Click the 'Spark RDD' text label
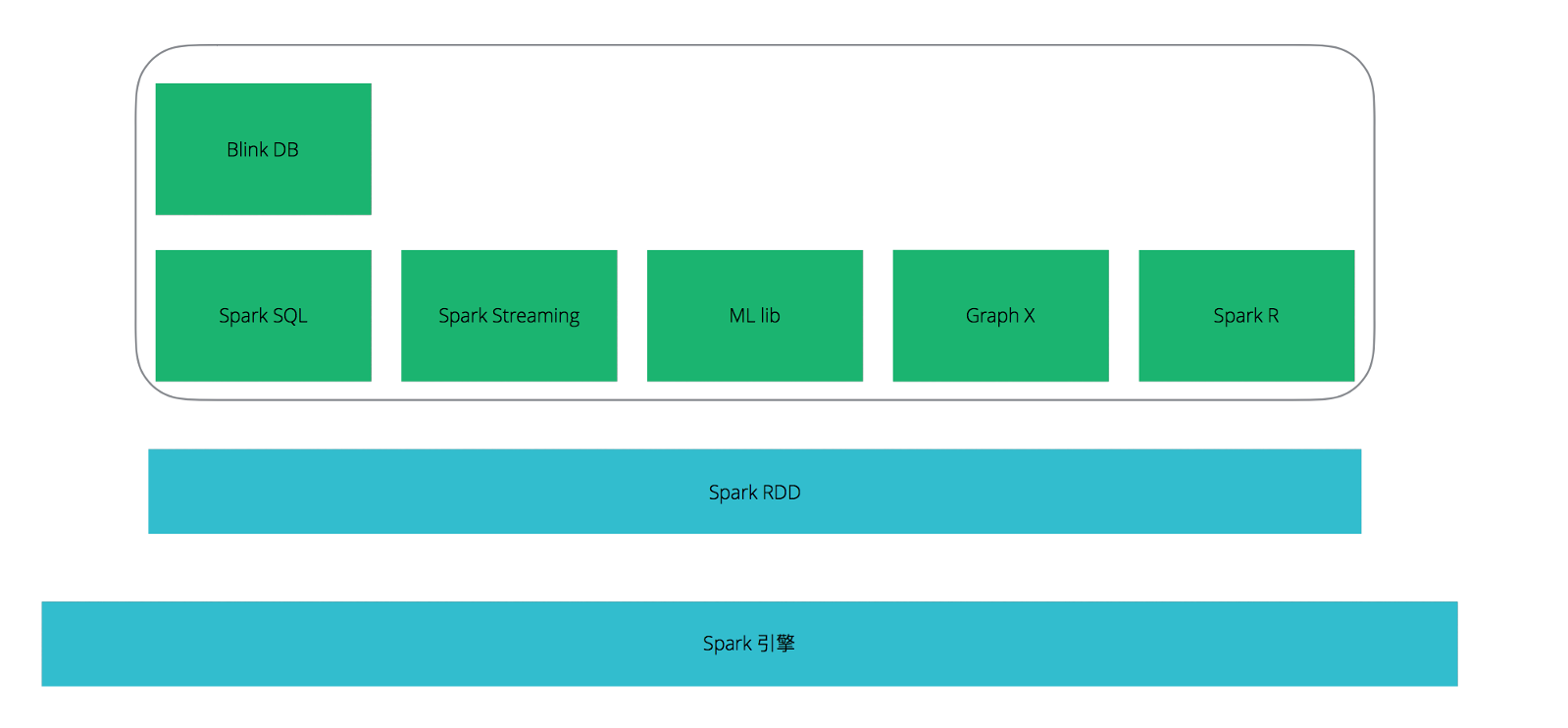Viewport: 1568px width, 728px height. pos(754,493)
